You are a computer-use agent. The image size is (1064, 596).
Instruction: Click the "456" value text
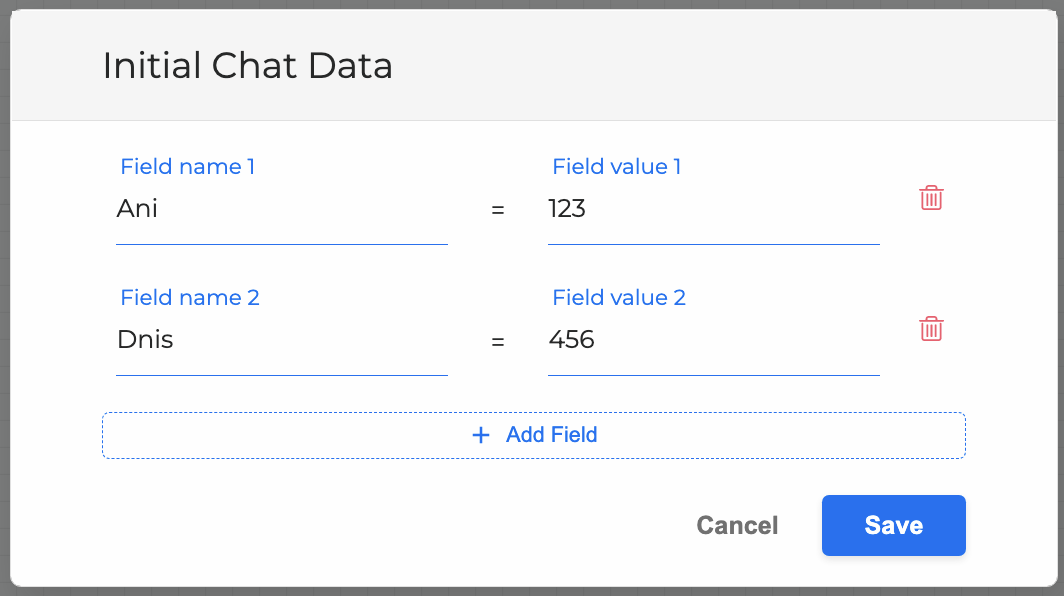click(x=571, y=340)
